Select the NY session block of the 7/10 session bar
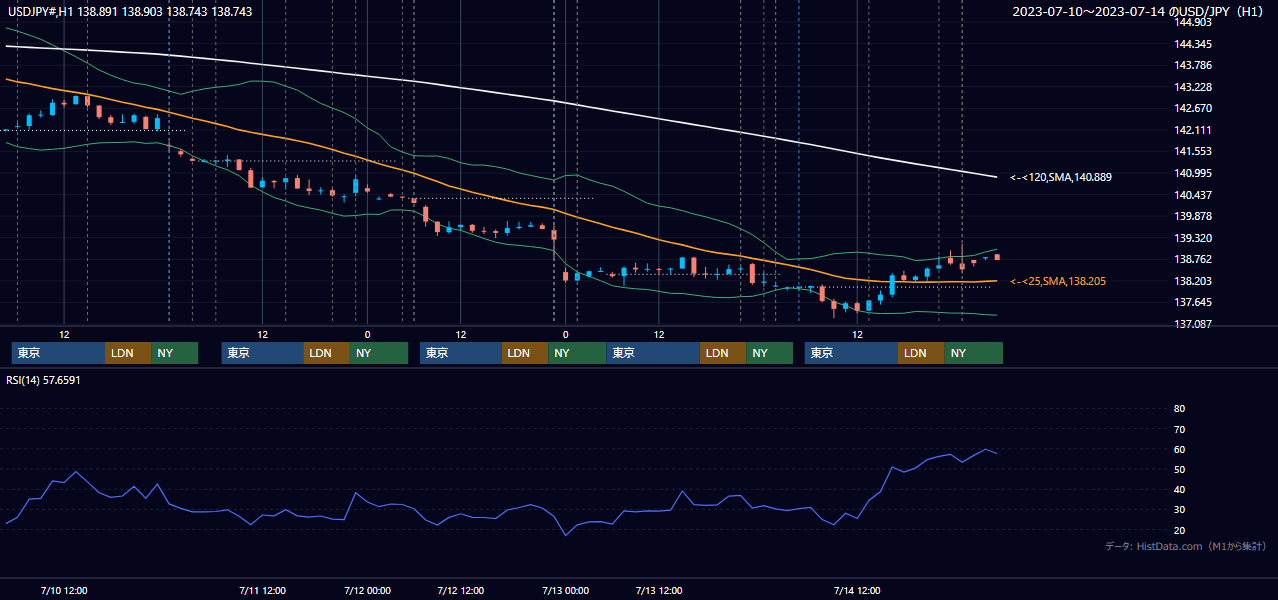The width and height of the screenshot is (1278, 600). (x=174, y=353)
